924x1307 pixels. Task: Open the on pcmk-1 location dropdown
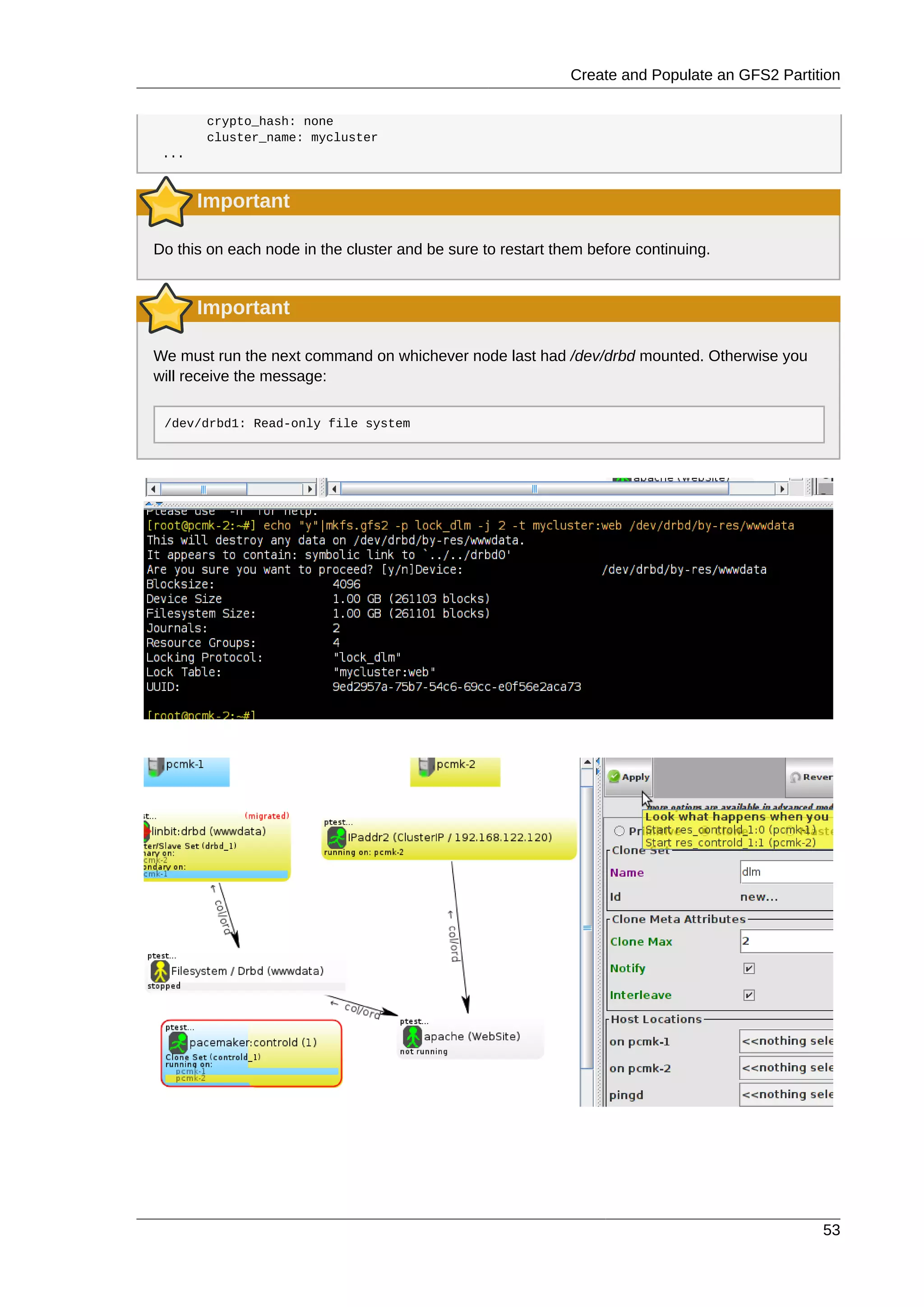tap(786, 1041)
